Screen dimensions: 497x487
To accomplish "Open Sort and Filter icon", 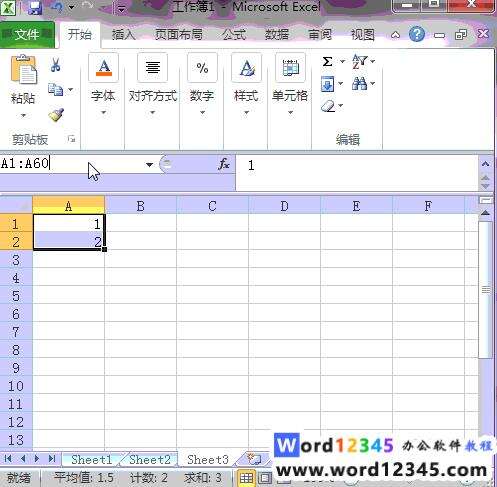I will click(359, 62).
